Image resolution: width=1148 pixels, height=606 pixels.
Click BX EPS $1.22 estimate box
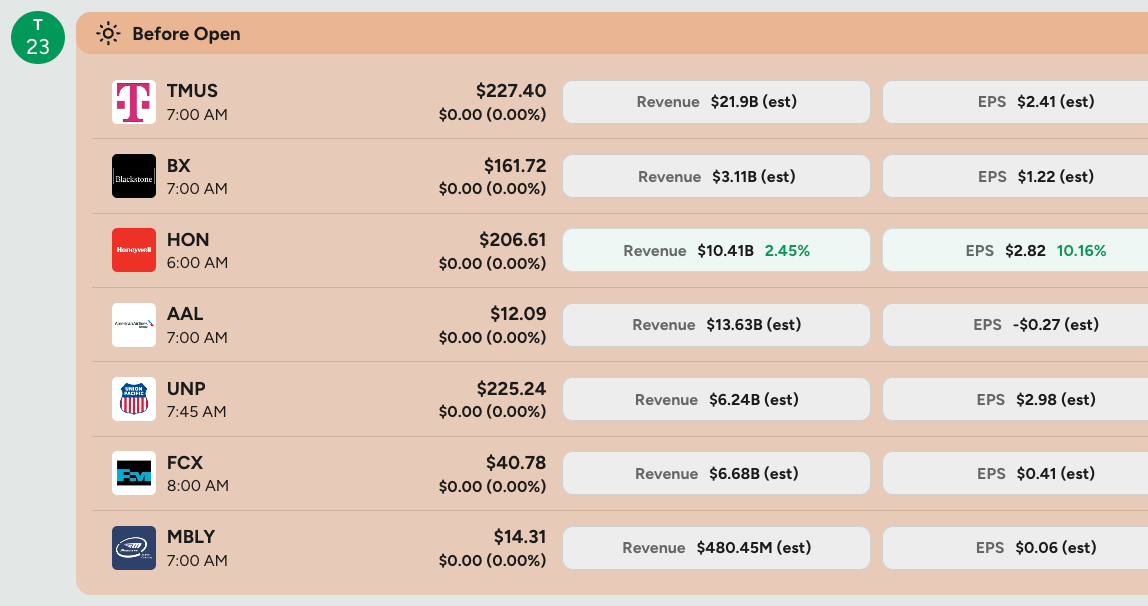(1015, 176)
